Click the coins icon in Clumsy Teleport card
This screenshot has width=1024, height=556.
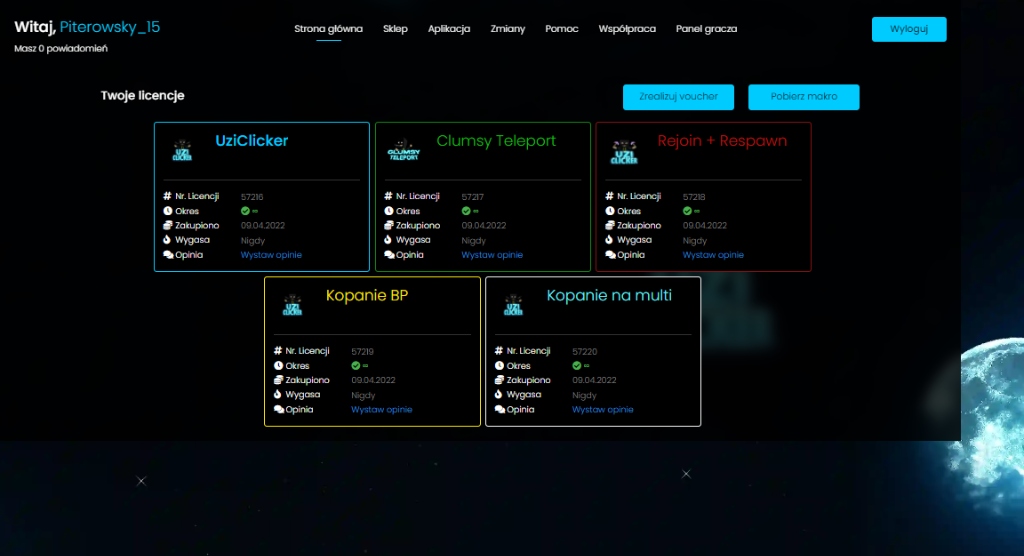point(389,225)
